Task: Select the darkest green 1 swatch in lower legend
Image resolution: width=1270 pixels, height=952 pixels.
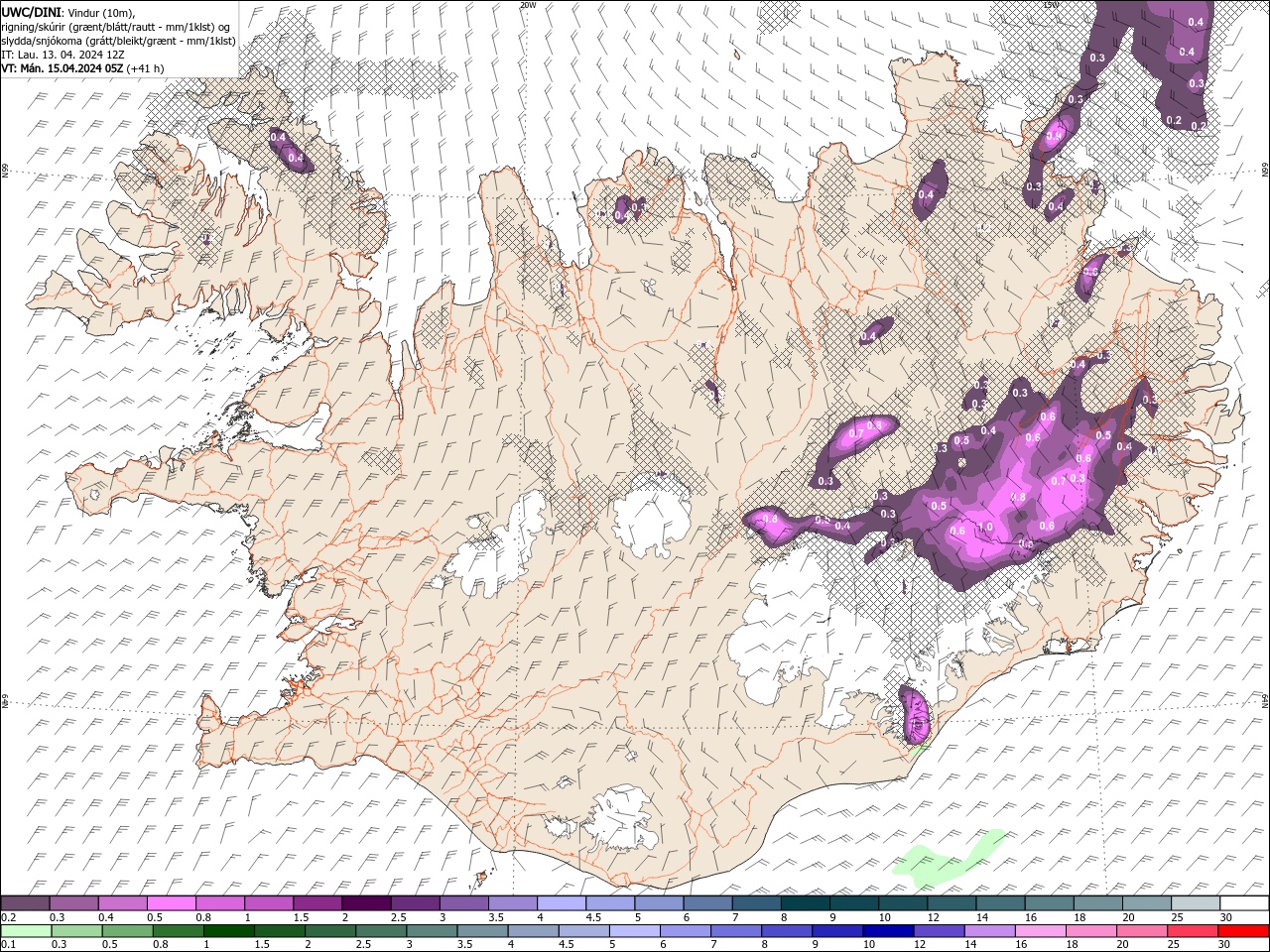Action: (x=228, y=931)
